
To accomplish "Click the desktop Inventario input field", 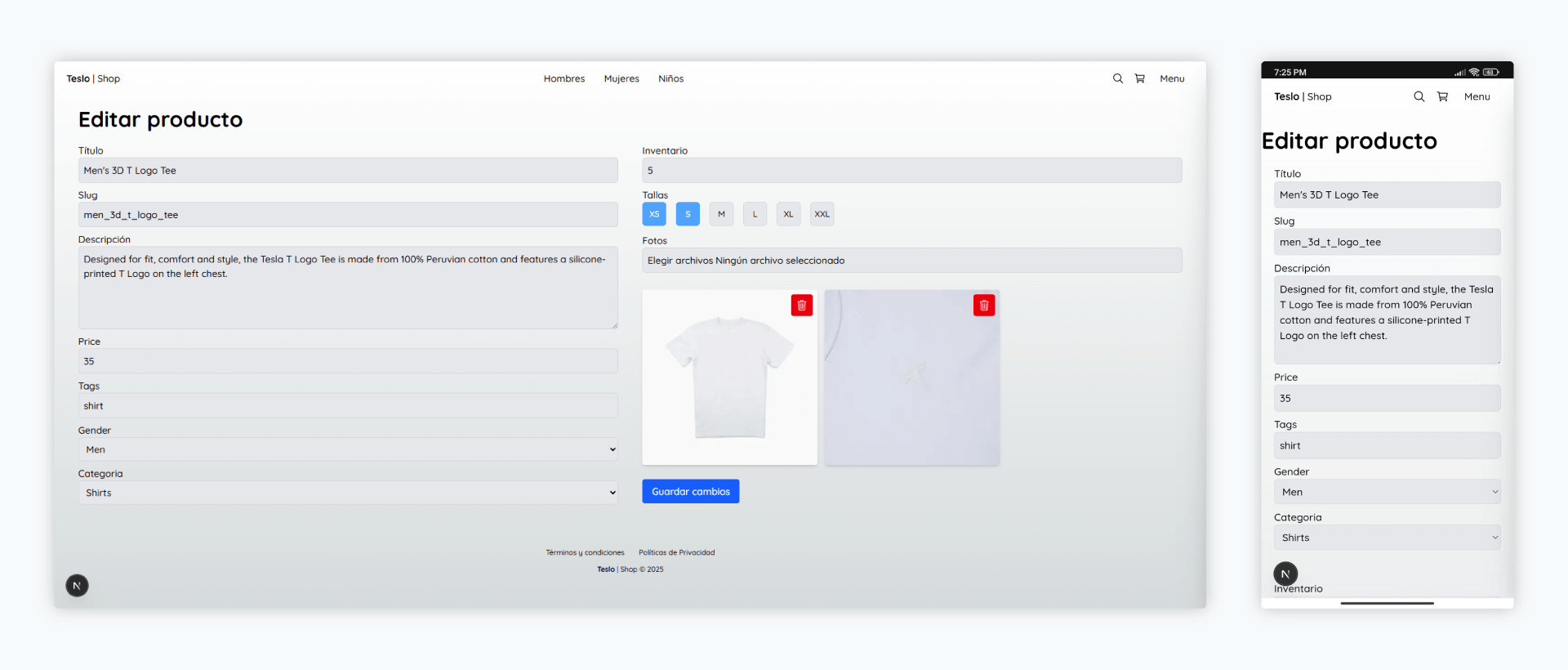I will [x=911, y=171].
